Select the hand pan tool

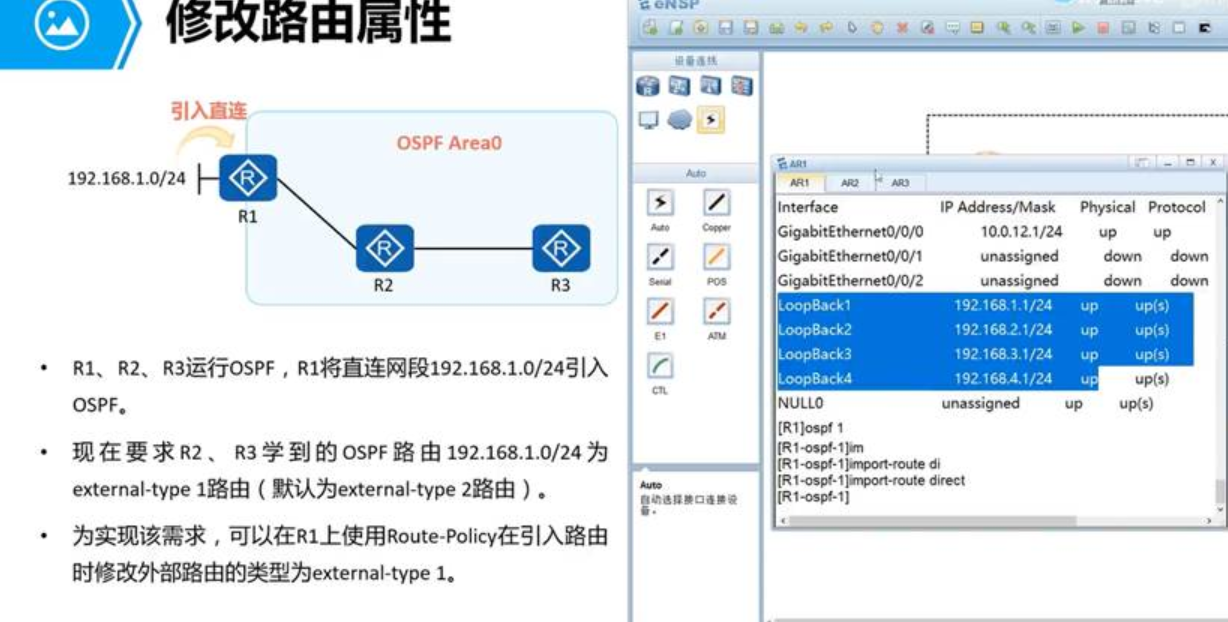878,28
